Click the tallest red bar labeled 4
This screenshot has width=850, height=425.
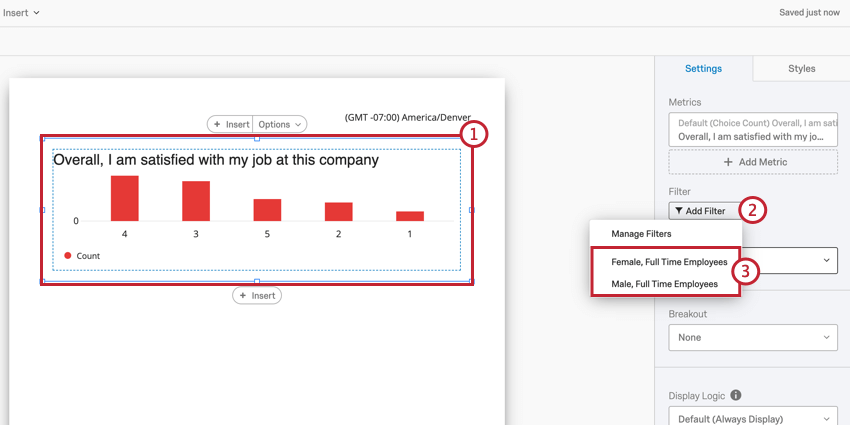pos(125,198)
